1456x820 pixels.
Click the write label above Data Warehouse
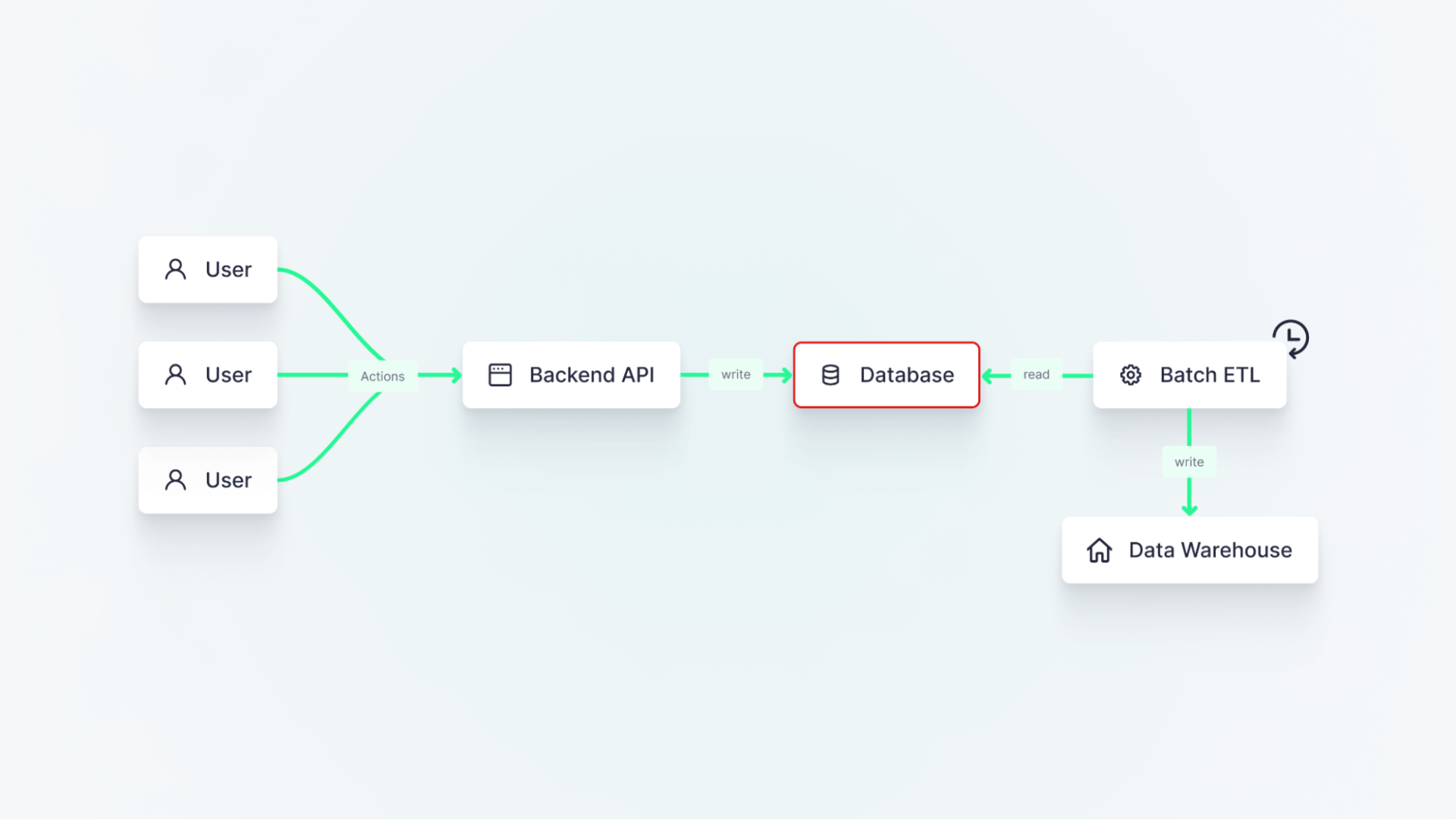click(1189, 462)
